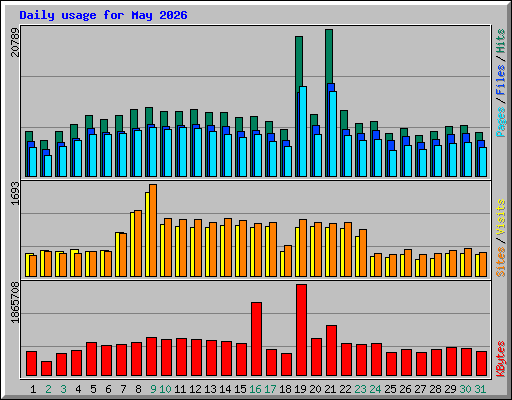Select day 12 on the date axis
This screenshot has width=512, height=400.
195,389
